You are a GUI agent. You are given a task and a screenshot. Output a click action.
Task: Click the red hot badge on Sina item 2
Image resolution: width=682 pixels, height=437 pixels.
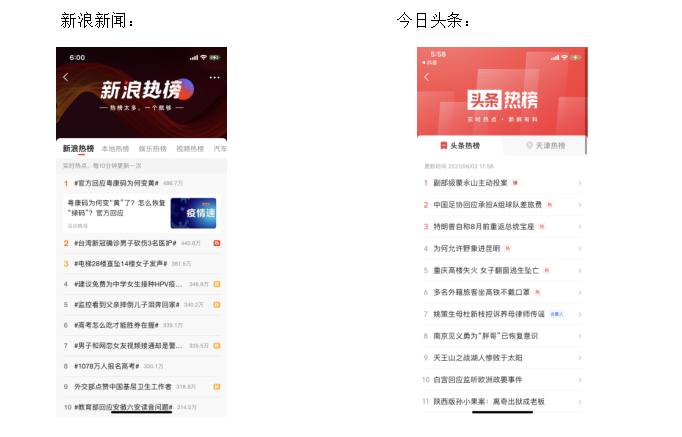(x=217, y=243)
